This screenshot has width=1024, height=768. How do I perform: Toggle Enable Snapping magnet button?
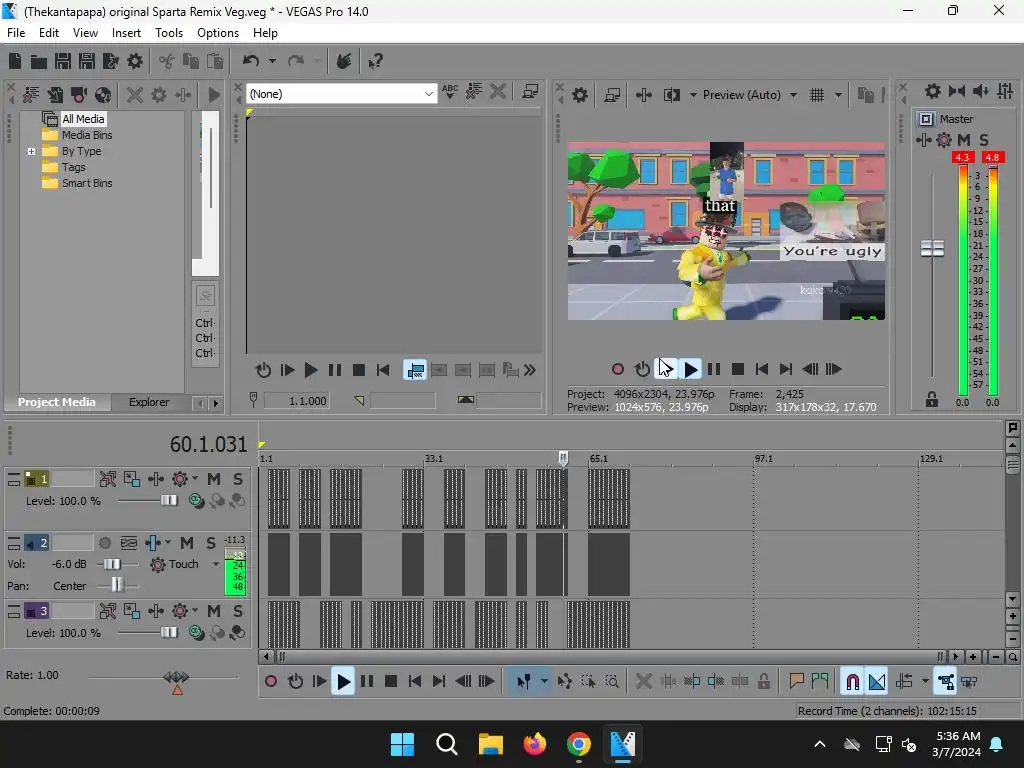coord(852,681)
